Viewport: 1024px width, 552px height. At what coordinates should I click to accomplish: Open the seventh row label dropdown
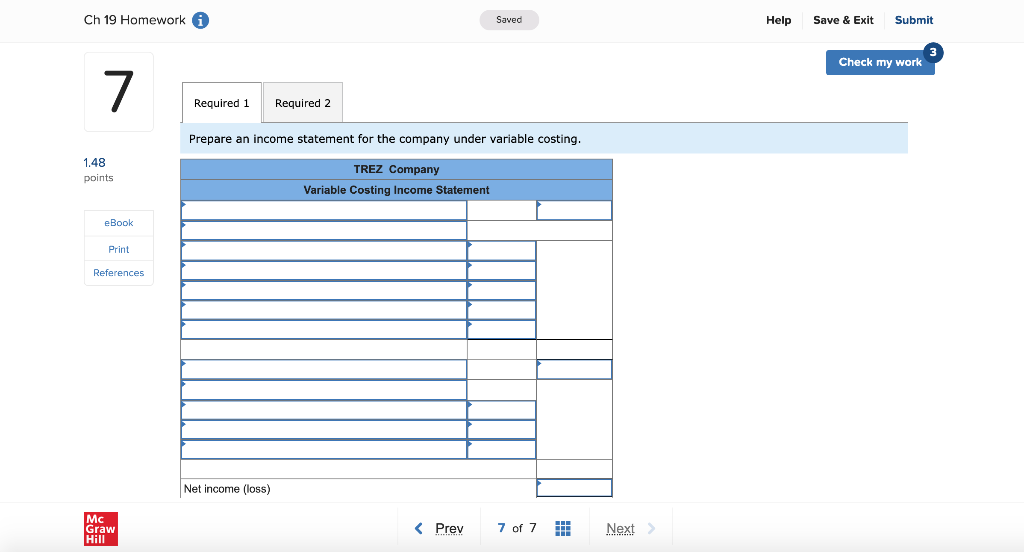pyautogui.click(x=324, y=329)
